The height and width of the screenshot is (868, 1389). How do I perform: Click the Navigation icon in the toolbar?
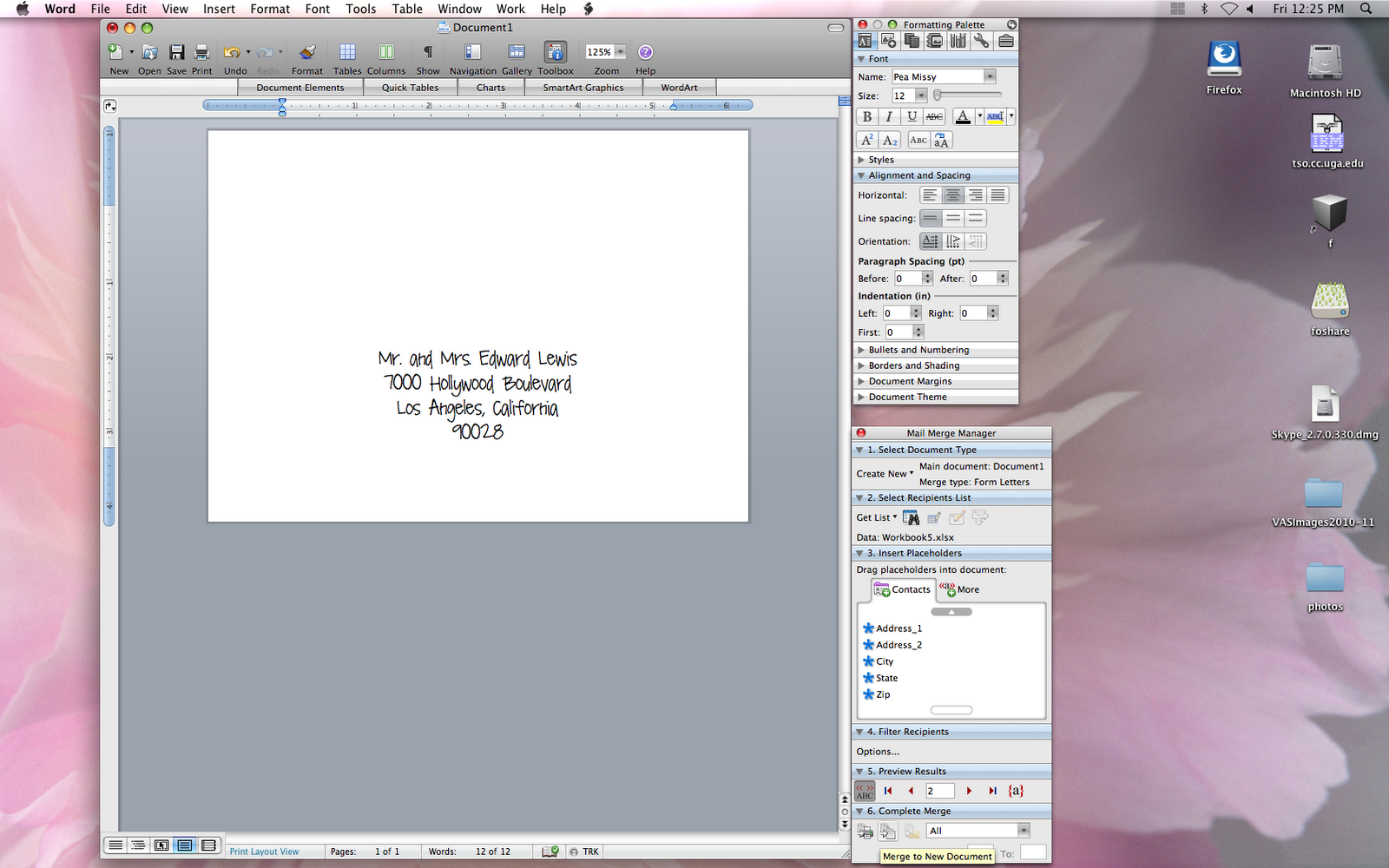click(x=472, y=52)
